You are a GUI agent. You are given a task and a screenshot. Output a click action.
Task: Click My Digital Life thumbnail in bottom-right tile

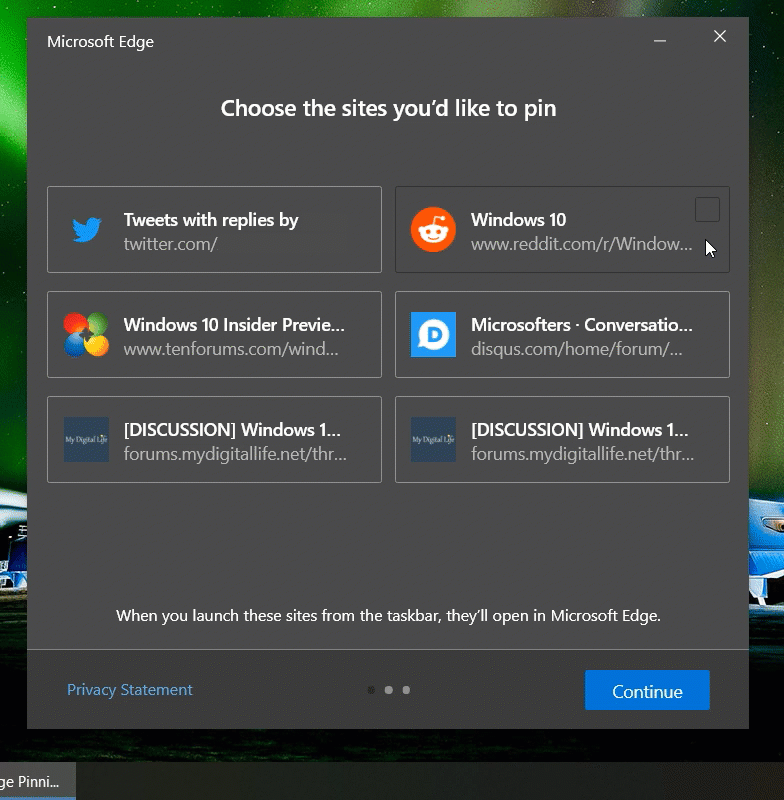(x=433, y=440)
